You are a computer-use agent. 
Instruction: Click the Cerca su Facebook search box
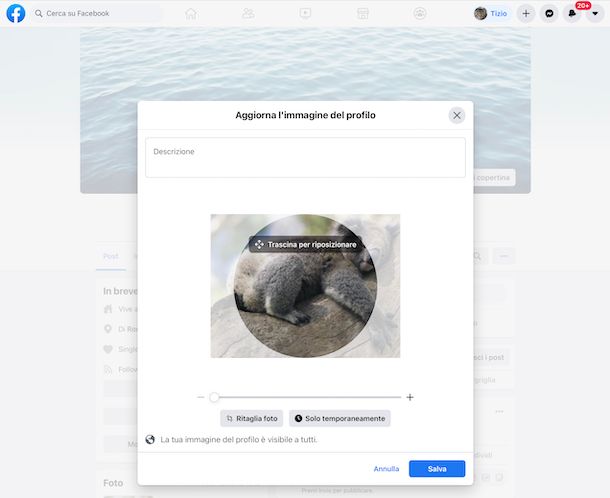[97, 14]
